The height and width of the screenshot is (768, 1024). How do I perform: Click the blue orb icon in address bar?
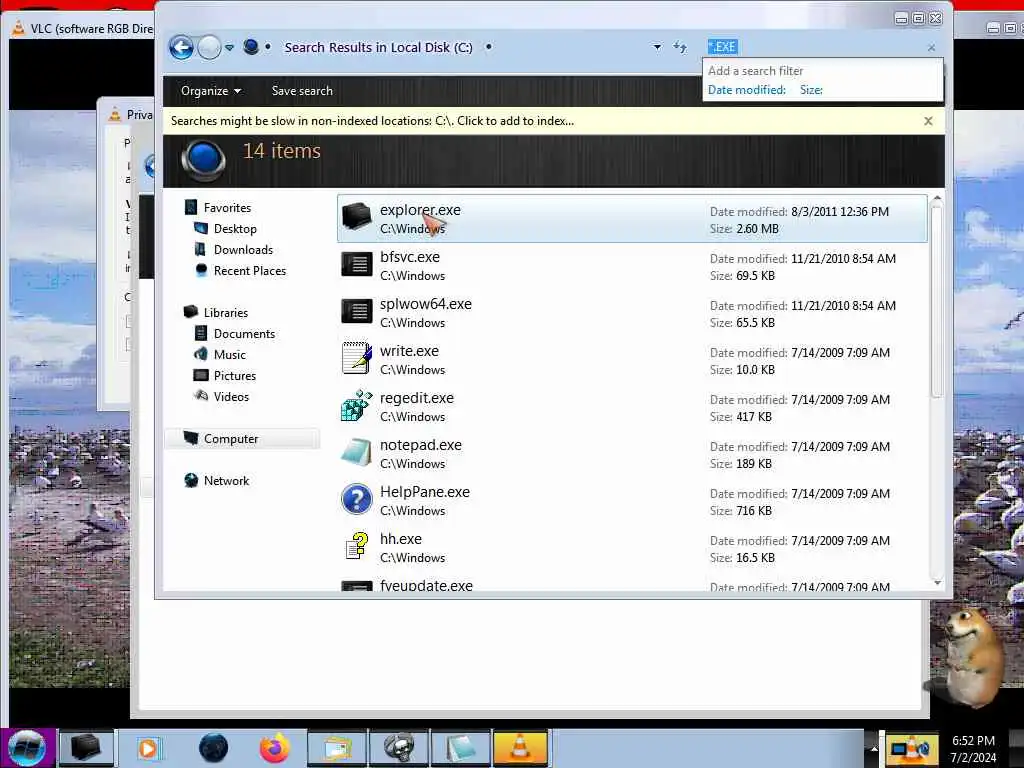coord(251,47)
